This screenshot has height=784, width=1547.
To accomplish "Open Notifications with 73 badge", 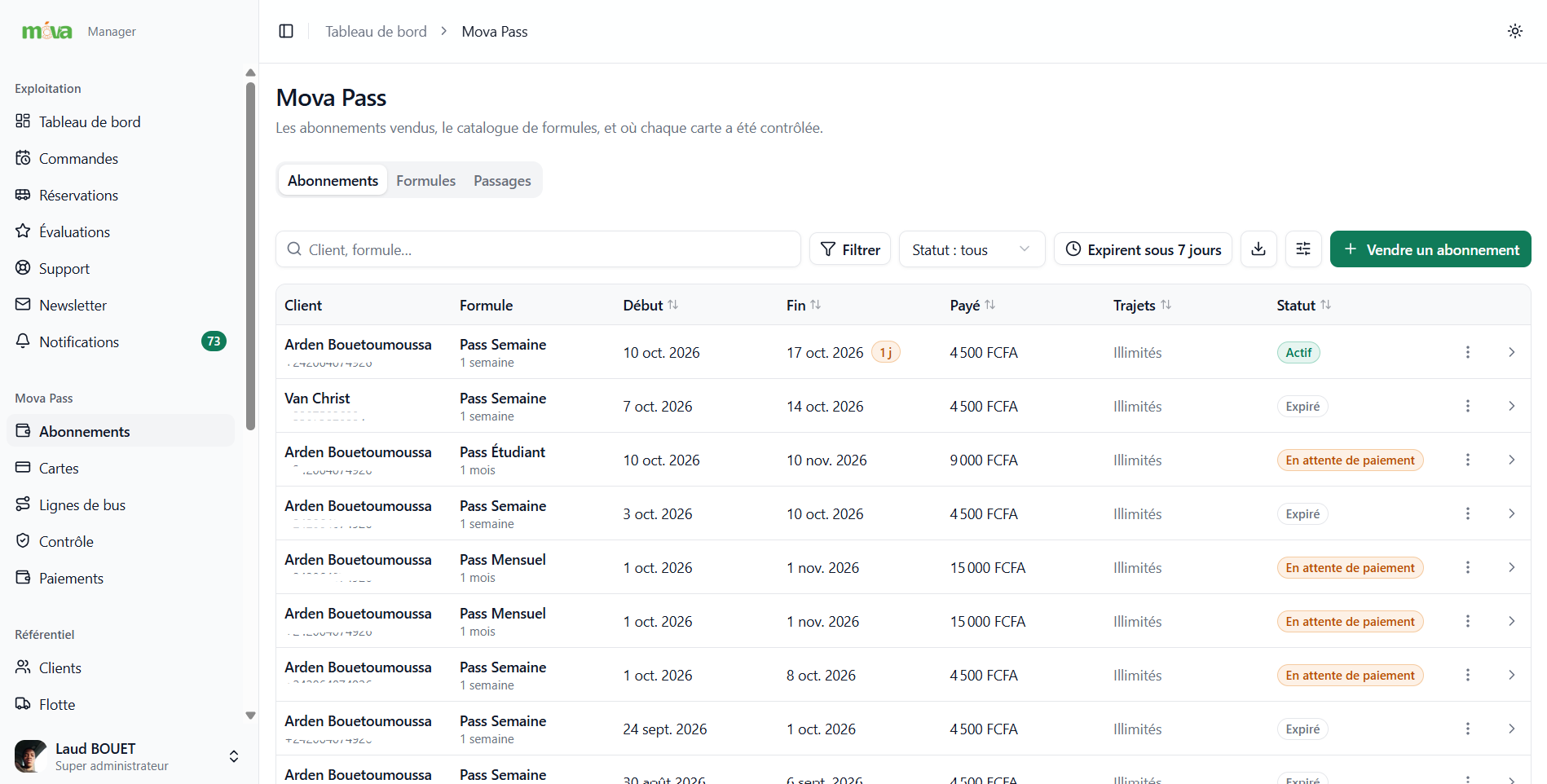I will 121,341.
